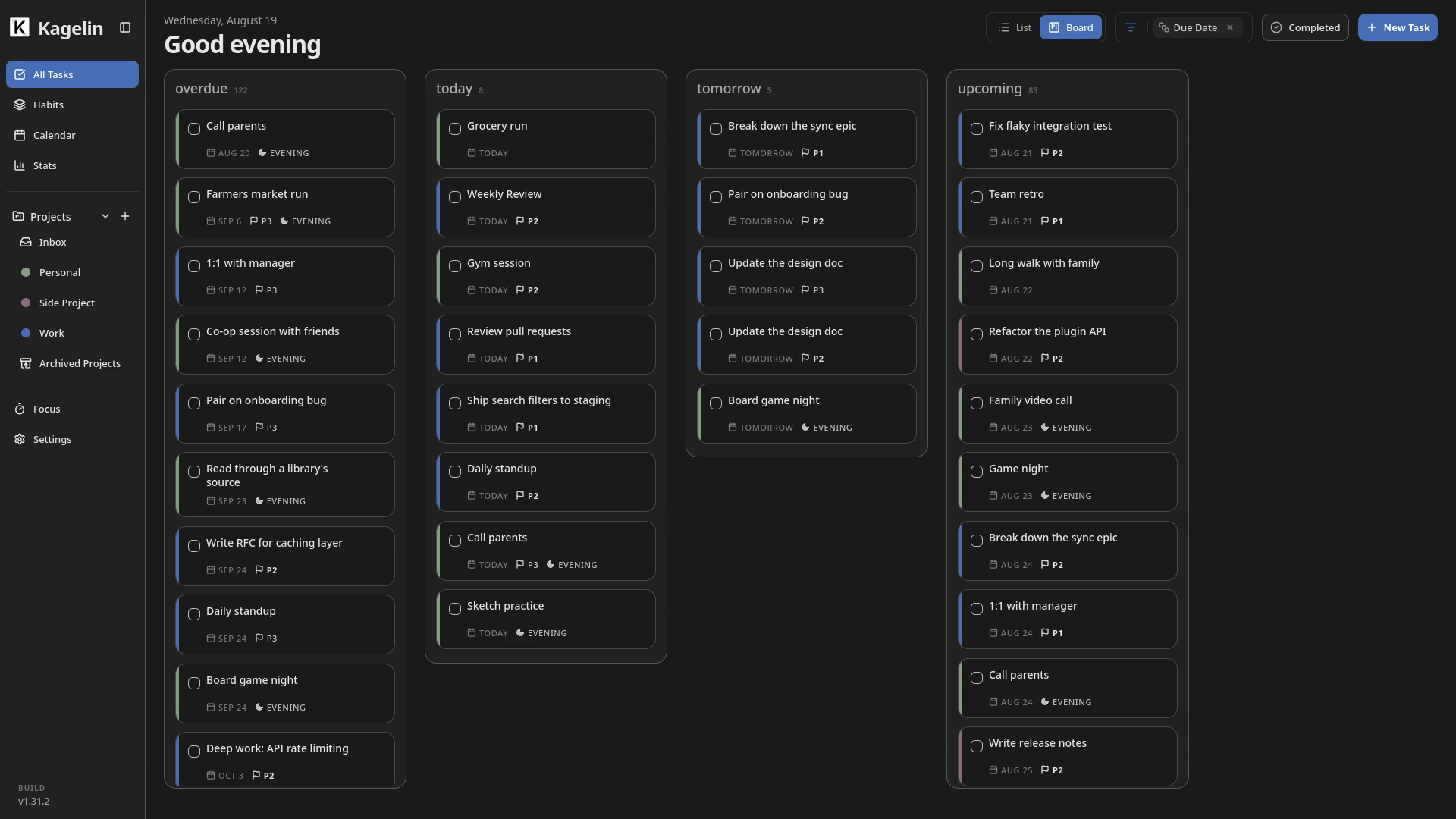Mark Grocery run as done
The image size is (1456, 819).
tap(455, 129)
